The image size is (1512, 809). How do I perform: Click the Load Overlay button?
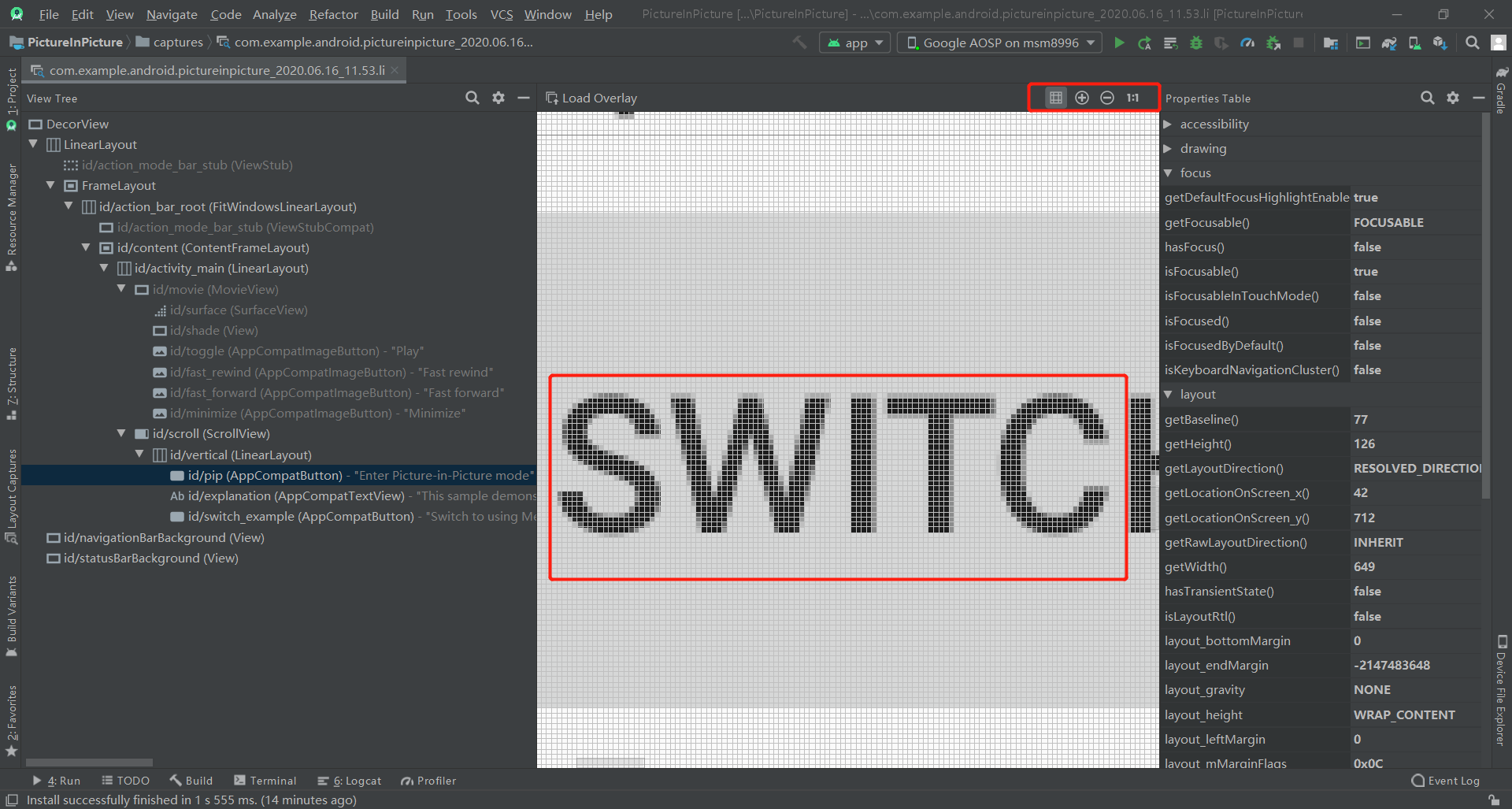point(591,98)
